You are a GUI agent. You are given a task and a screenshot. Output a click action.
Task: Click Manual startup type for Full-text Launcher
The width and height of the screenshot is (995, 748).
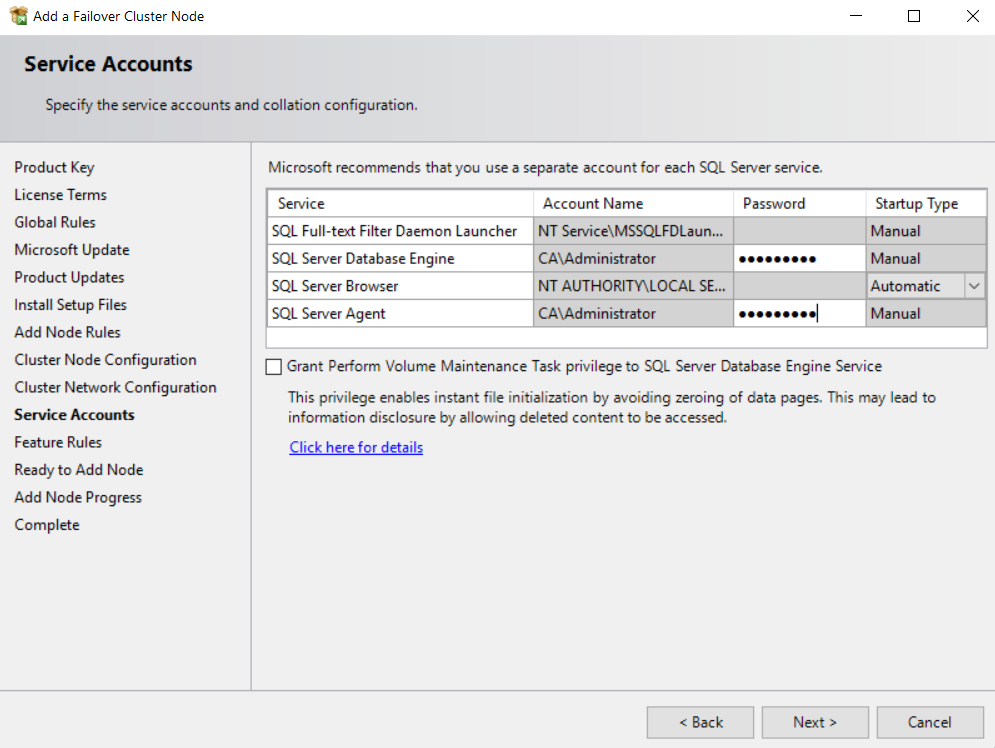click(926, 231)
